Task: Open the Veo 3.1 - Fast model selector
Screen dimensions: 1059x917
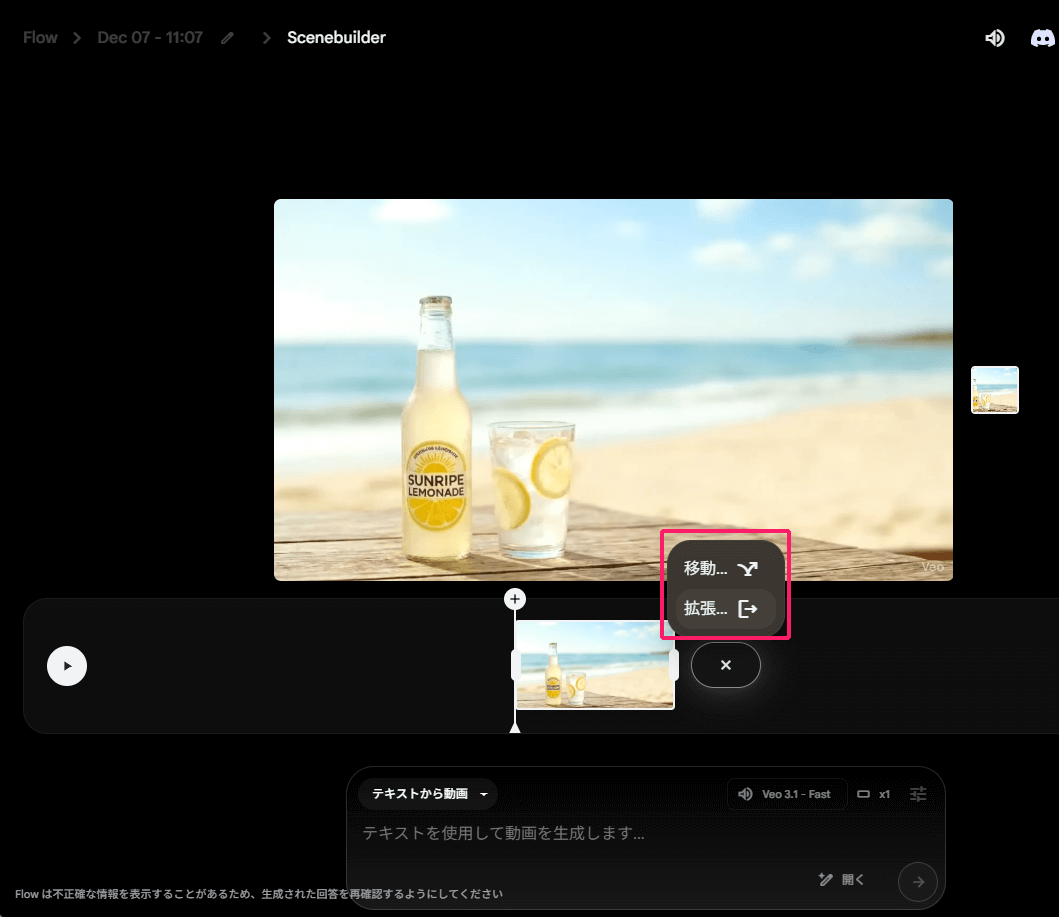Action: [x=786, y=794]
